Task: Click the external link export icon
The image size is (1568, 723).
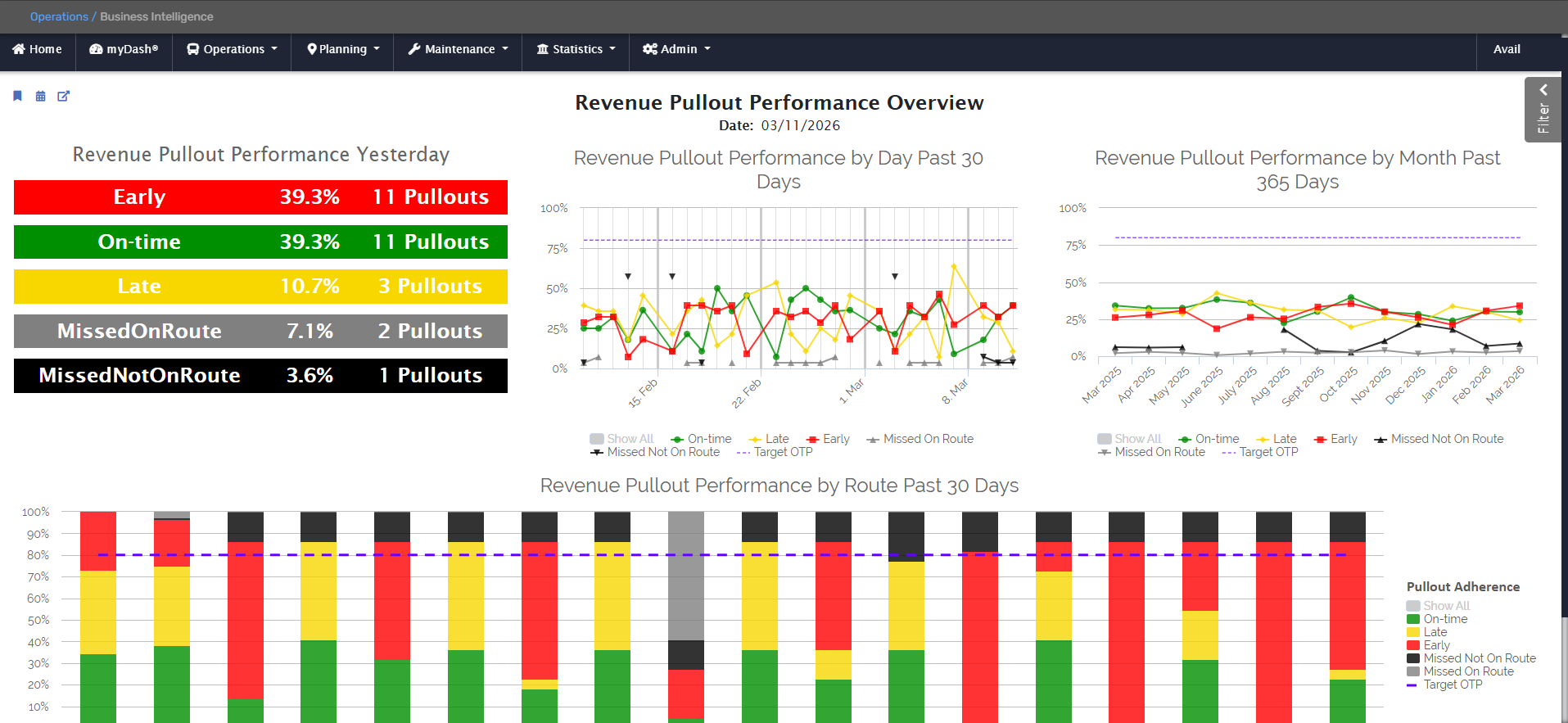Action: pos(63,96)
